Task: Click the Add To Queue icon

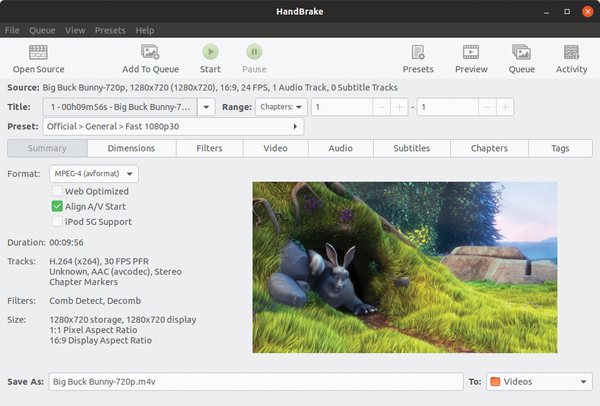Action: pyautogui.click(x=150, y=52)
